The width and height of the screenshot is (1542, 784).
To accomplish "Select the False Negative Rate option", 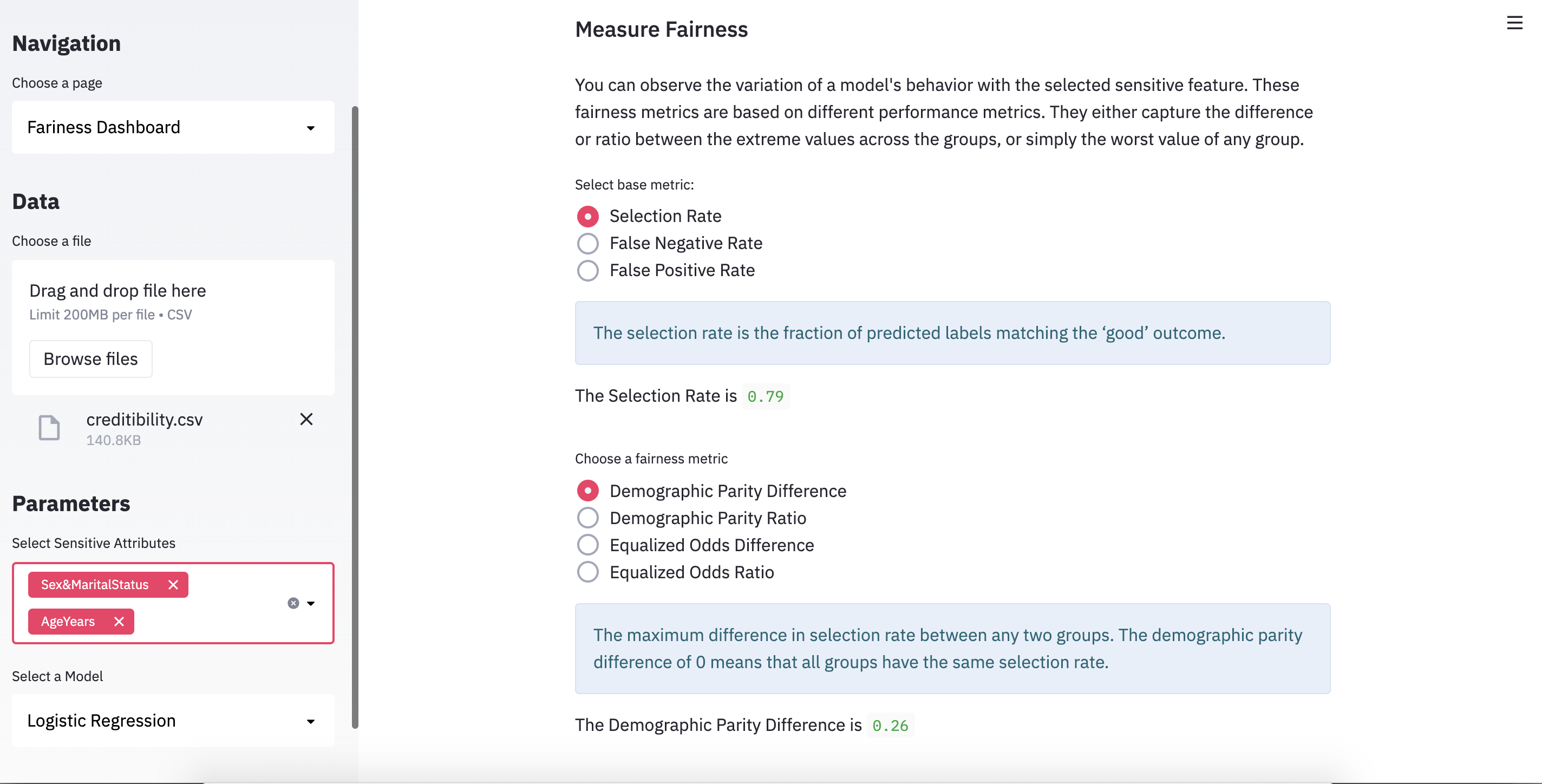I will [x=588, y=244].
